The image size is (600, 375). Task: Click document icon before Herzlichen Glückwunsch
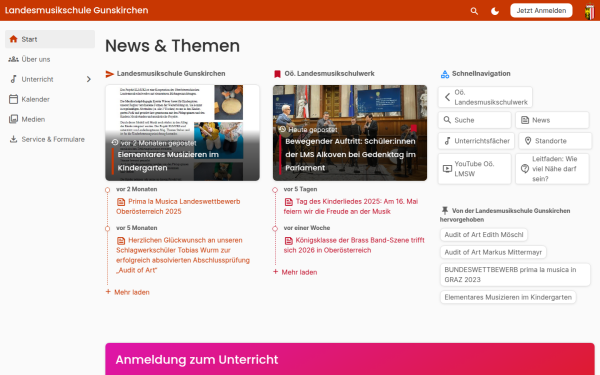point(121,241)
